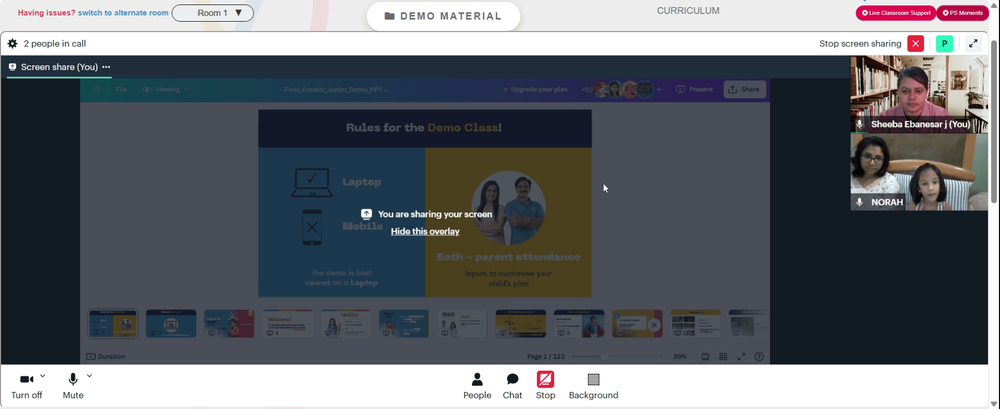1000x409 pixels.
Task: Click the 39% zoom value
Action: (x=680, y=357)
